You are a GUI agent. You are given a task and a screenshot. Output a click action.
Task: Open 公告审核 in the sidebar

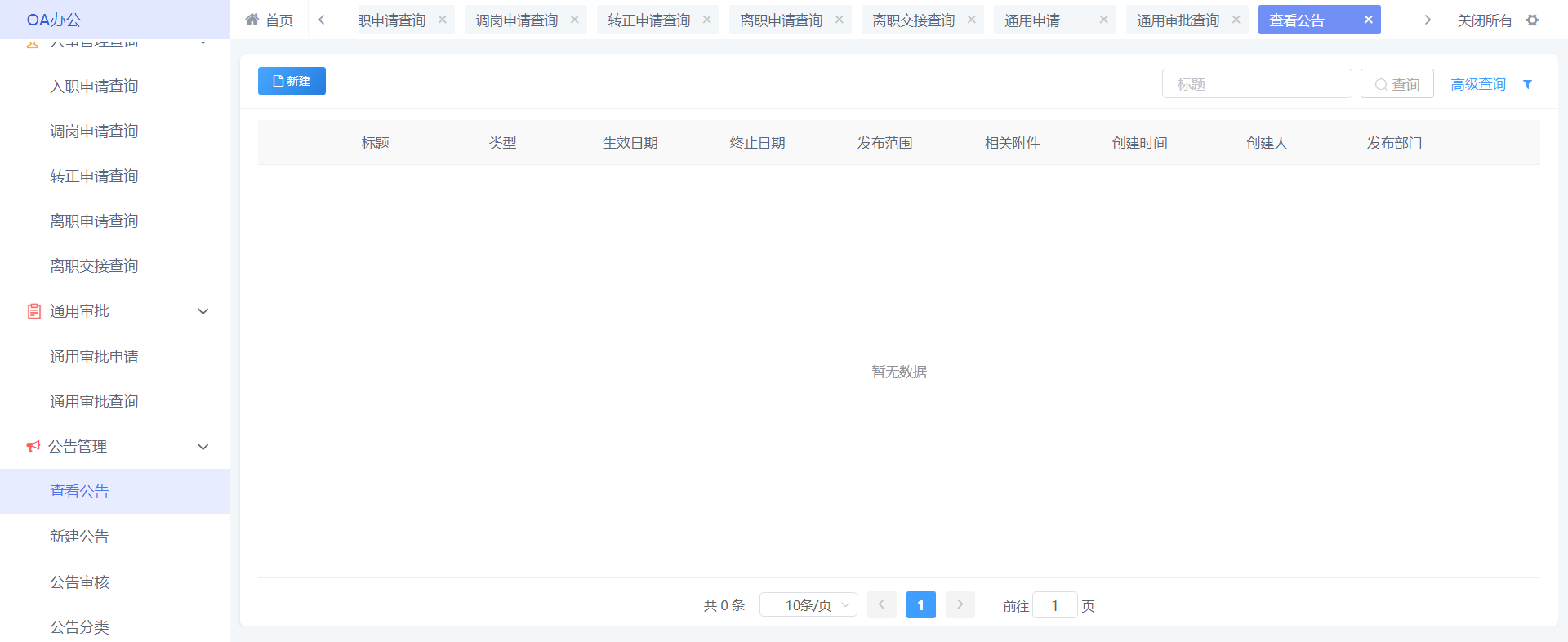click(79, 582)
